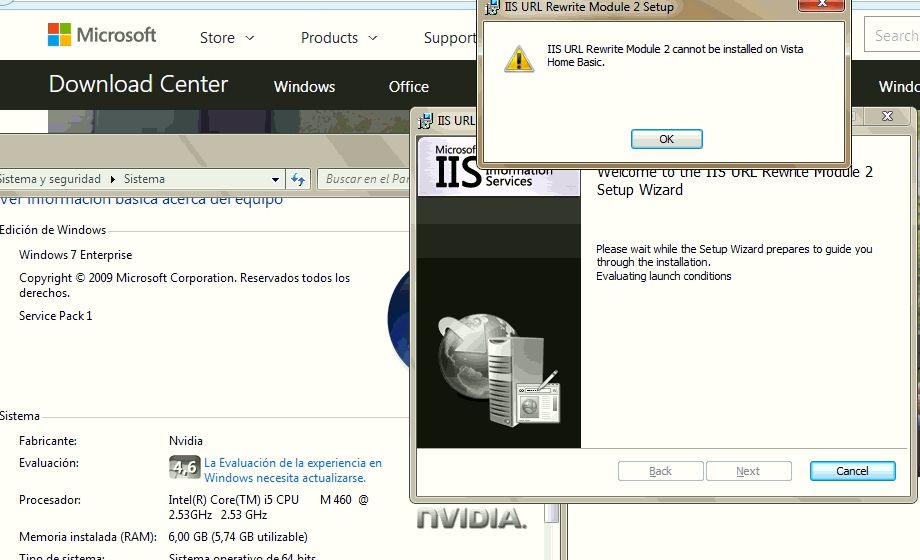Open the Office tab in Download Center
920x560 pixels.
(408, 86)
